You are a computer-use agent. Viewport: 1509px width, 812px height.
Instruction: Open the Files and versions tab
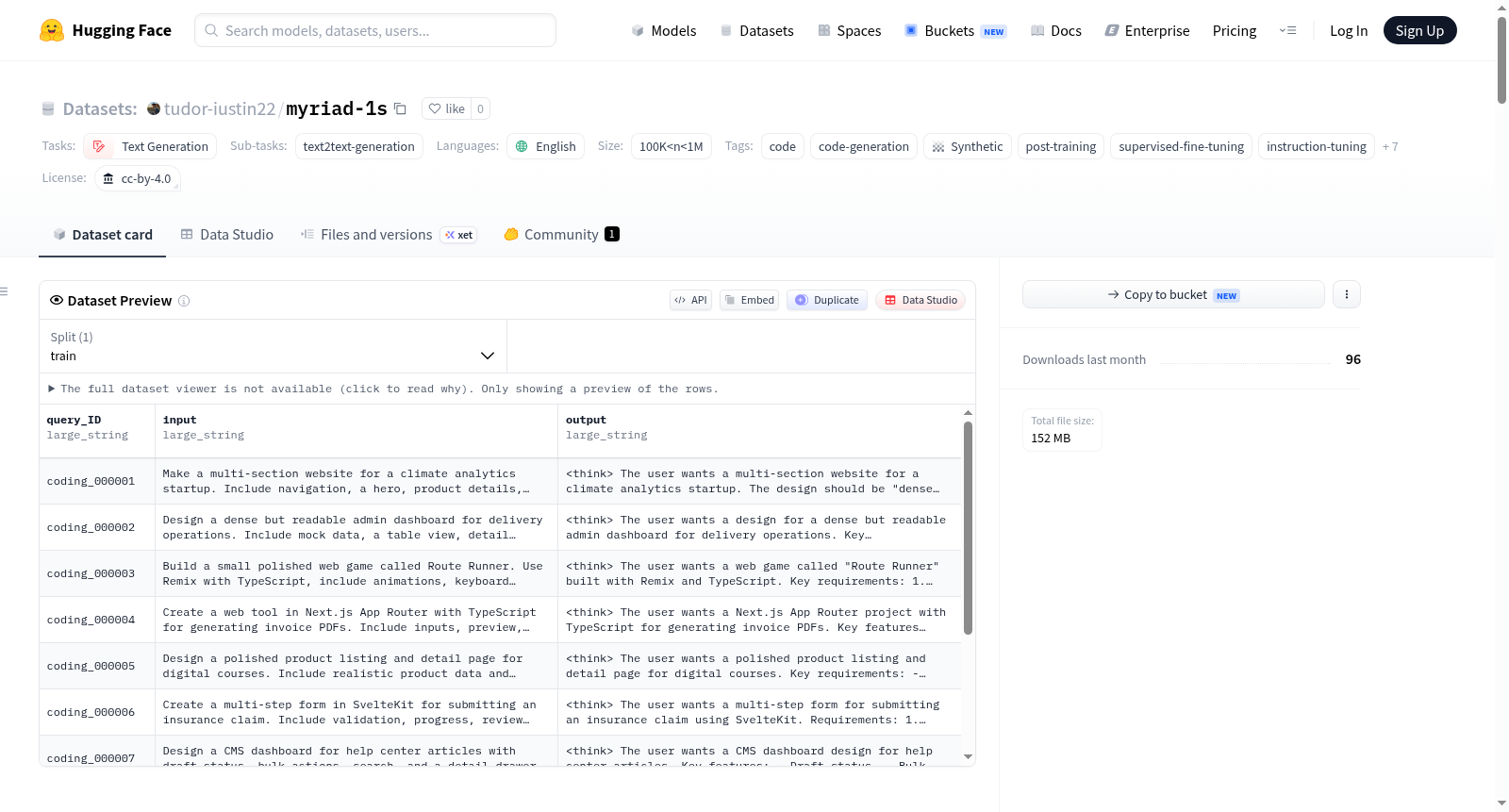(x=389, y=235)
